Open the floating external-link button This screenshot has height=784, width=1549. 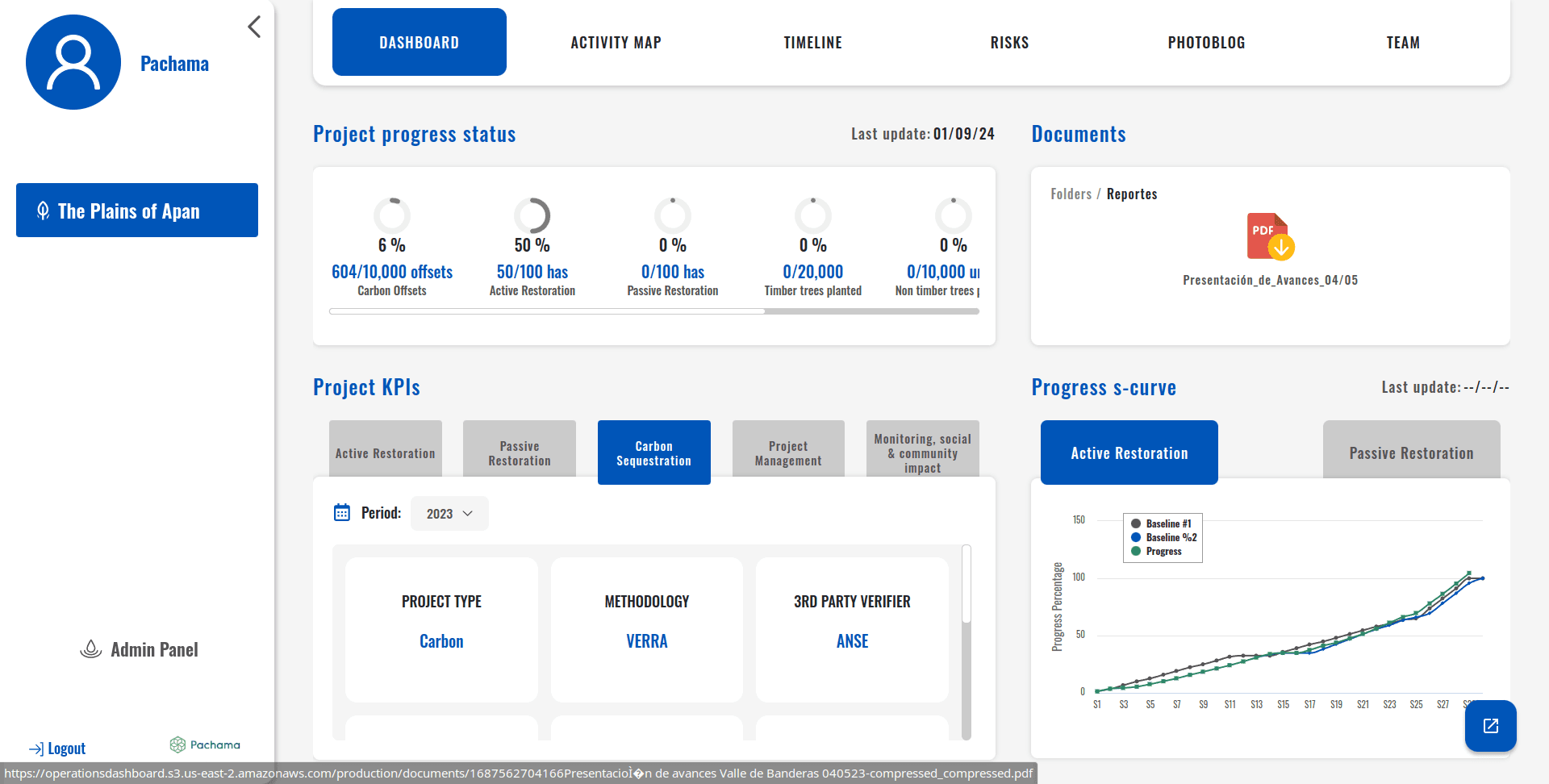1491,726
